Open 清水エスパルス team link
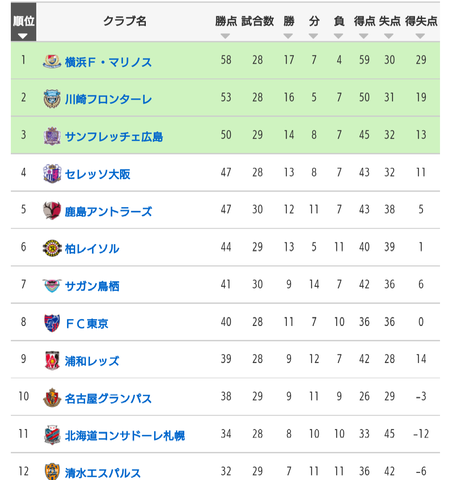 [103, 473]
